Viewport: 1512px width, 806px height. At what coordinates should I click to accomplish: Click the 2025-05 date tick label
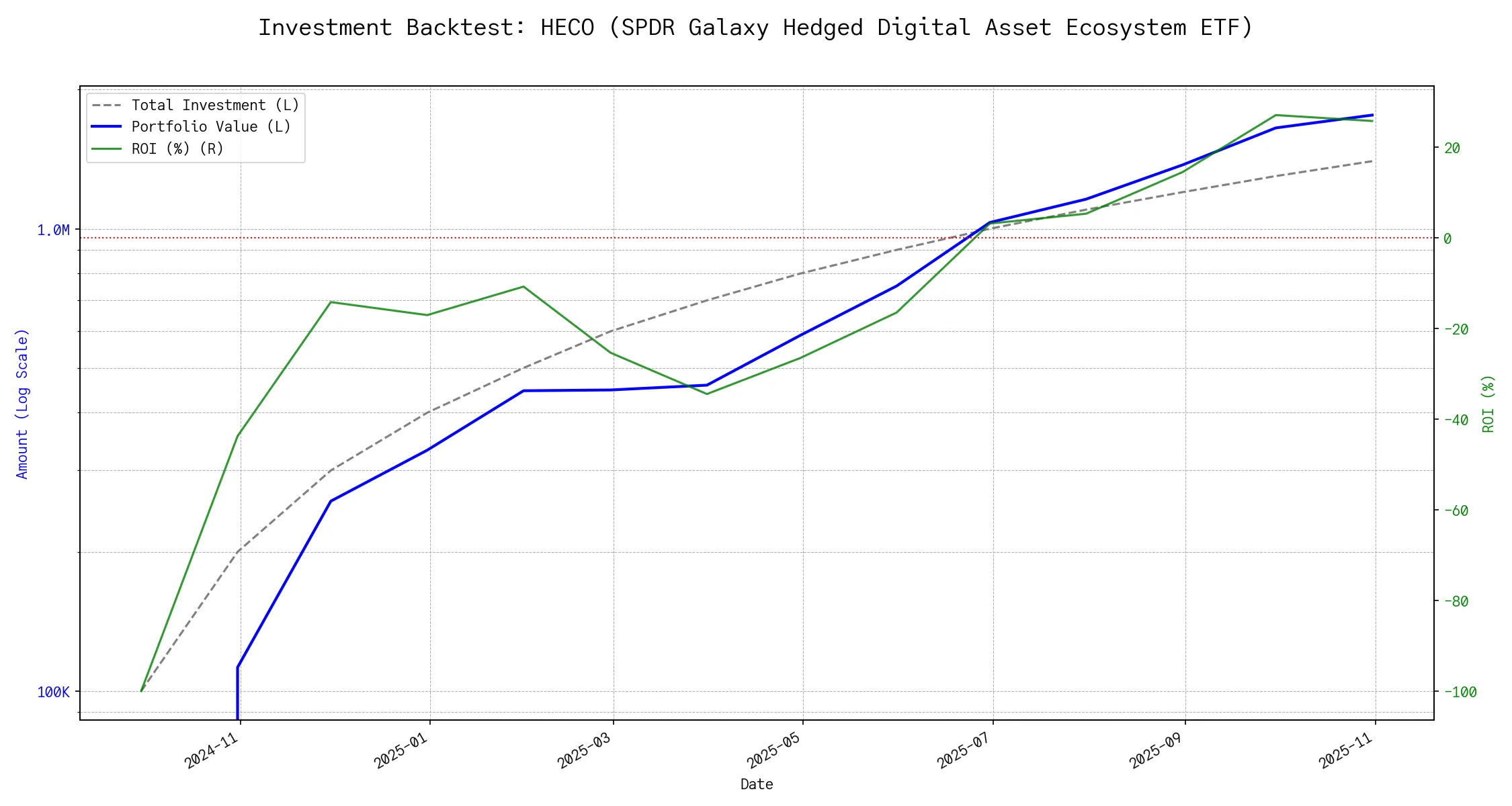click(x=774, y=751)
